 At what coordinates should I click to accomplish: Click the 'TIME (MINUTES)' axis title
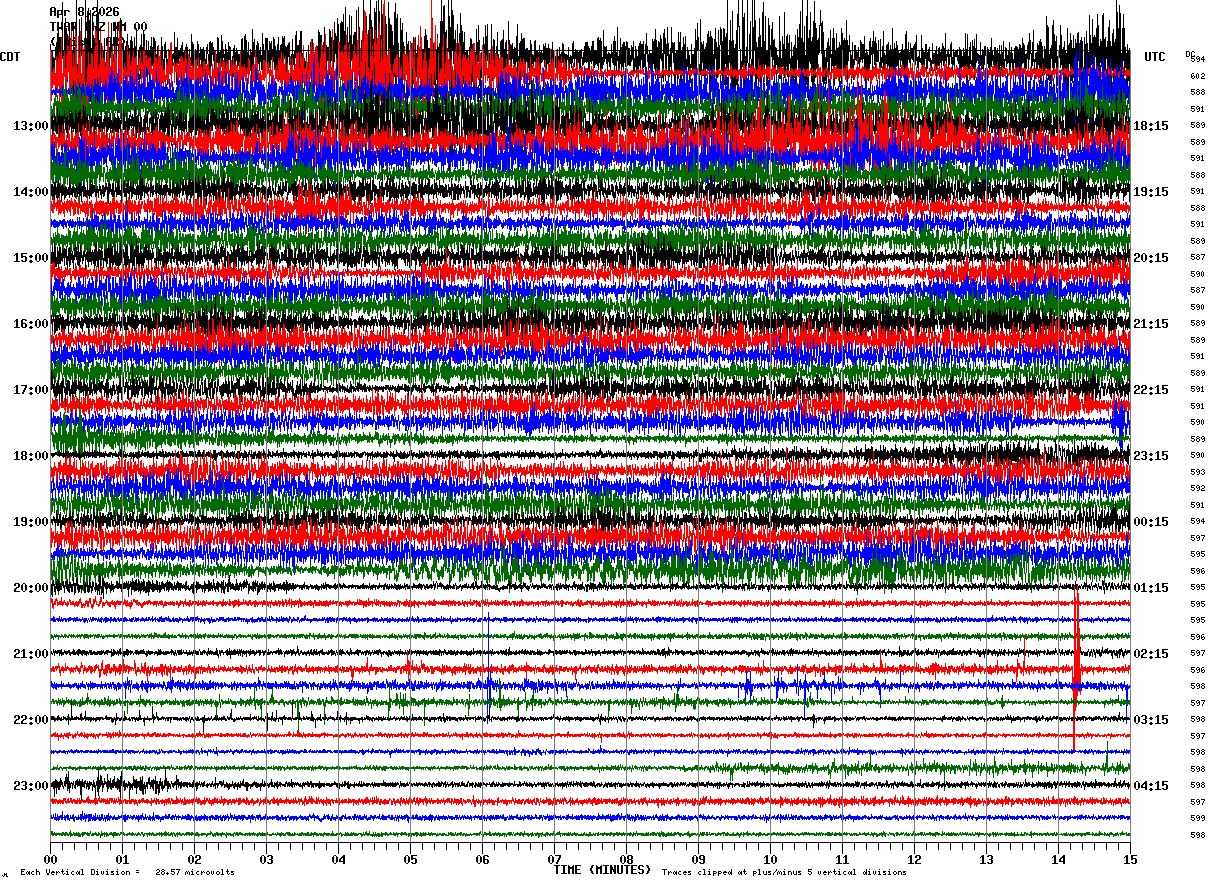[x=602, y=870]
